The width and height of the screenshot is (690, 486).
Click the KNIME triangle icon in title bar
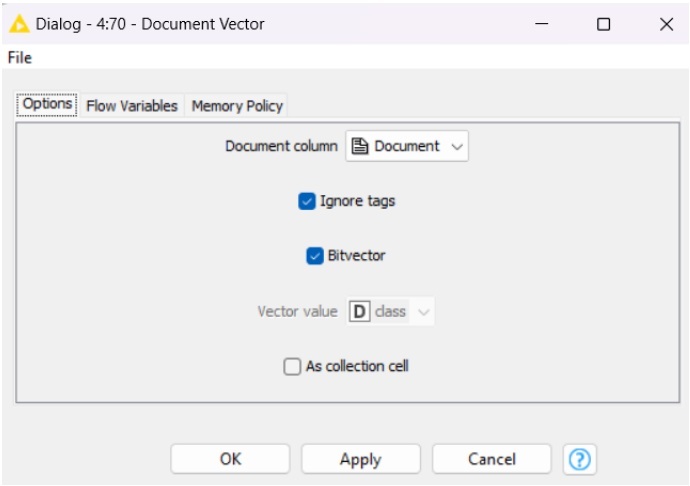pyautogui.click(x=19, y=24)
